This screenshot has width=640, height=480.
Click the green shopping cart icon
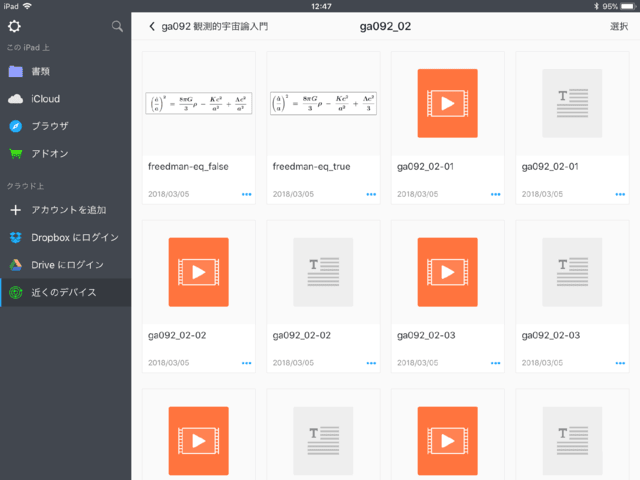point(16,154)
